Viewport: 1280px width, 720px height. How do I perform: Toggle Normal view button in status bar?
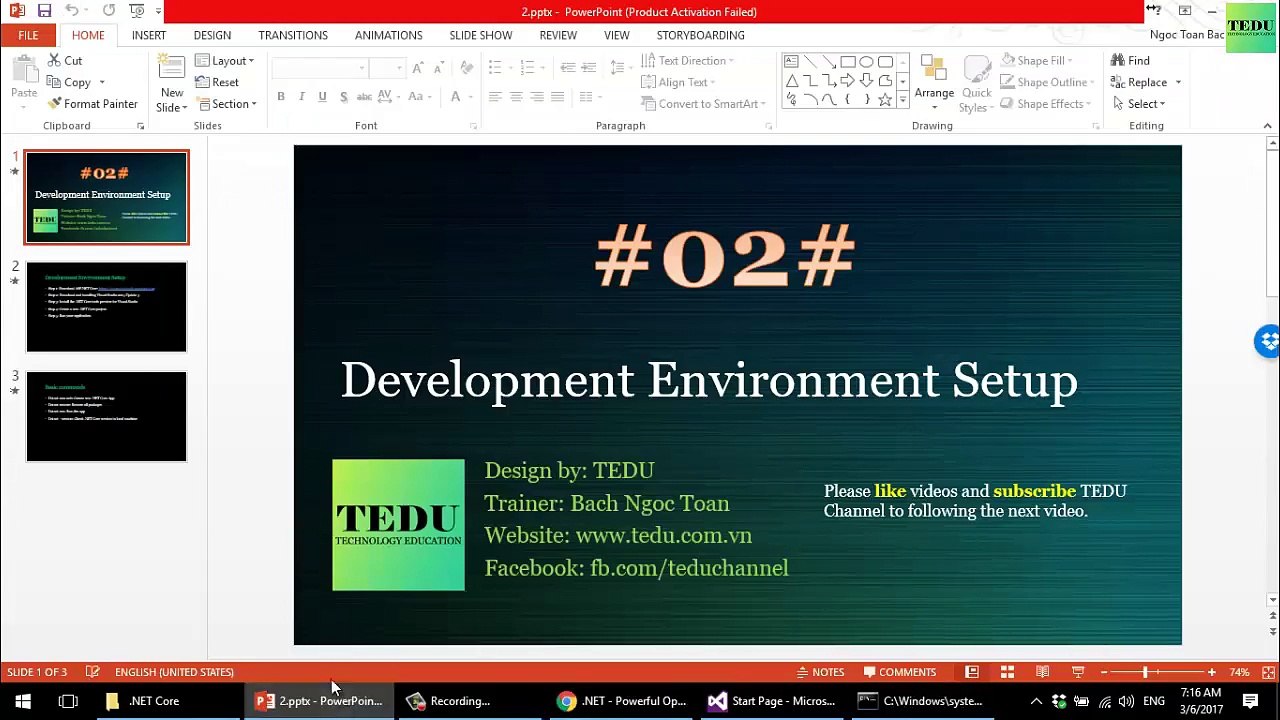971,672
